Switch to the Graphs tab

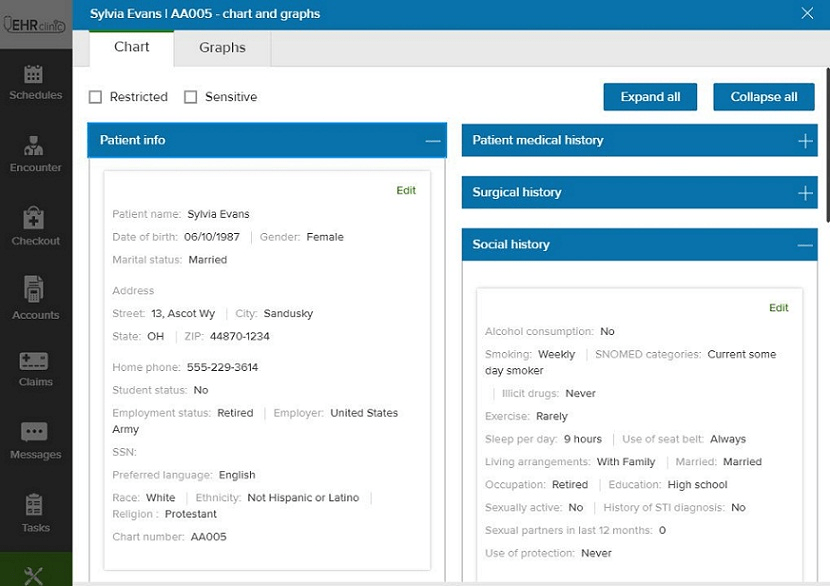(x=222, y=48)
